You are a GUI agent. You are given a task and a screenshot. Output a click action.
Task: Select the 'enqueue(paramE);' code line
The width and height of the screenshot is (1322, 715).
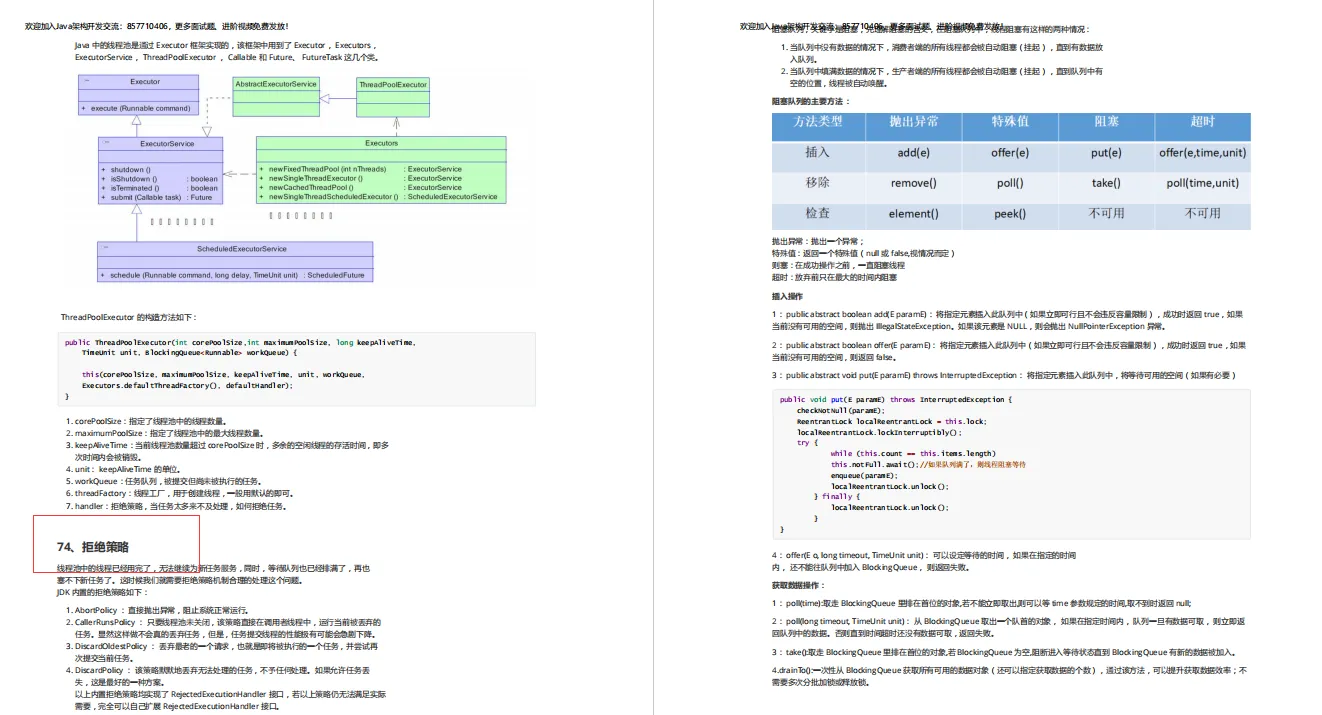click(x=864, y=475)
